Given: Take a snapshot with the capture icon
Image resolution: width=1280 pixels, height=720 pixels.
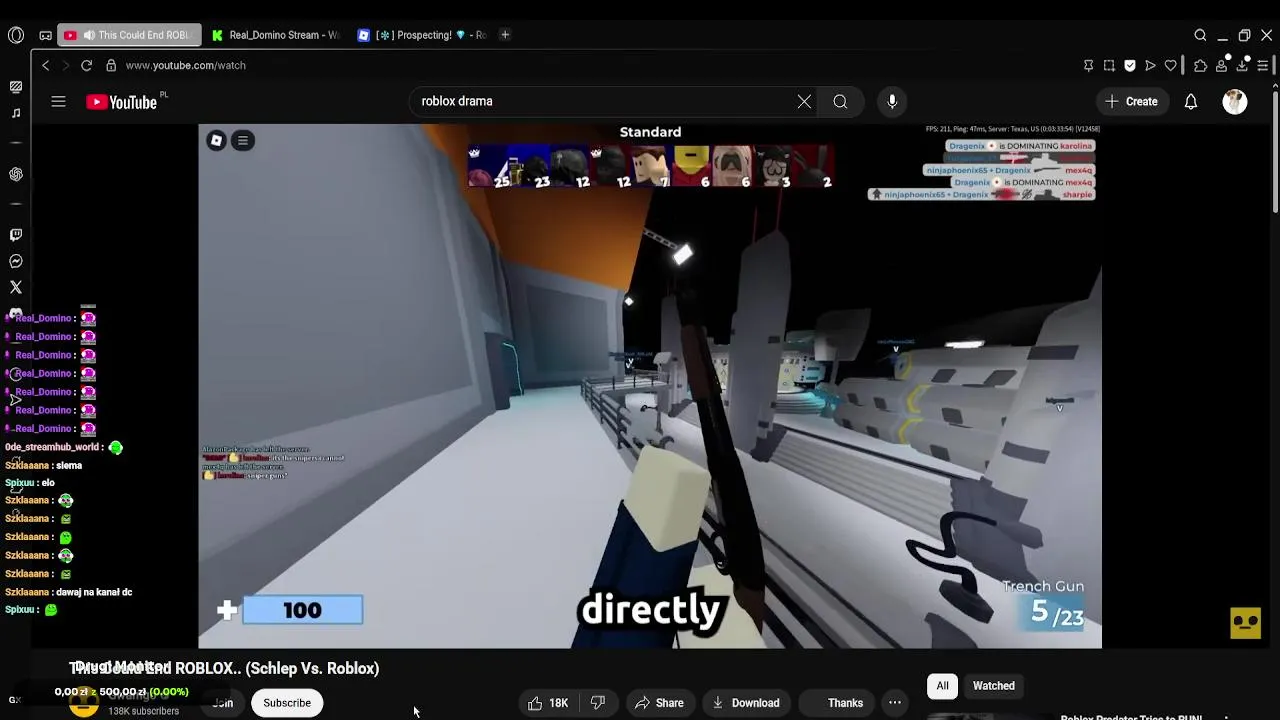Looking at the screenshot, I should 1109,65.
